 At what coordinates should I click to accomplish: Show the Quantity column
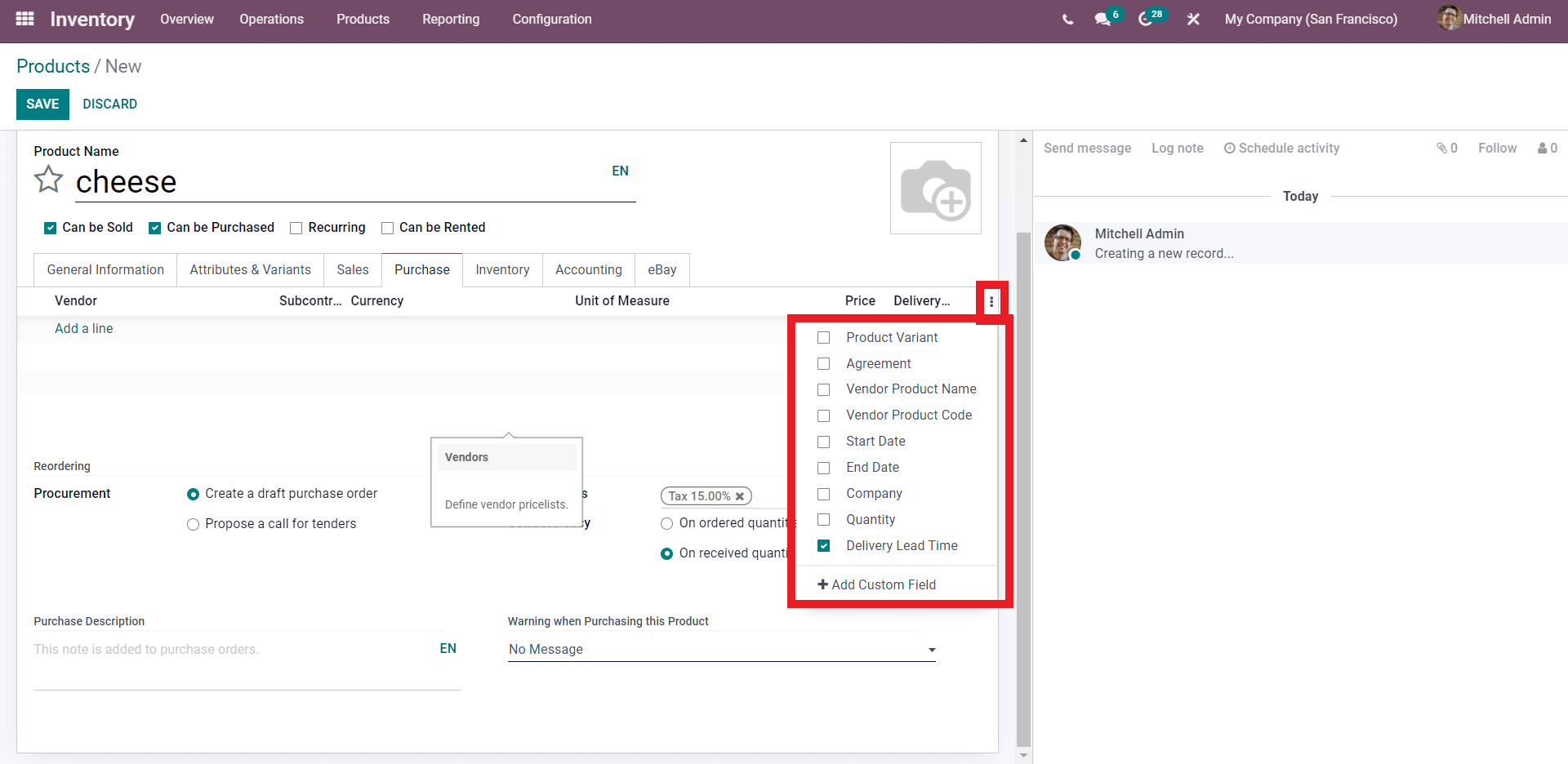click(x=823, y=520)
